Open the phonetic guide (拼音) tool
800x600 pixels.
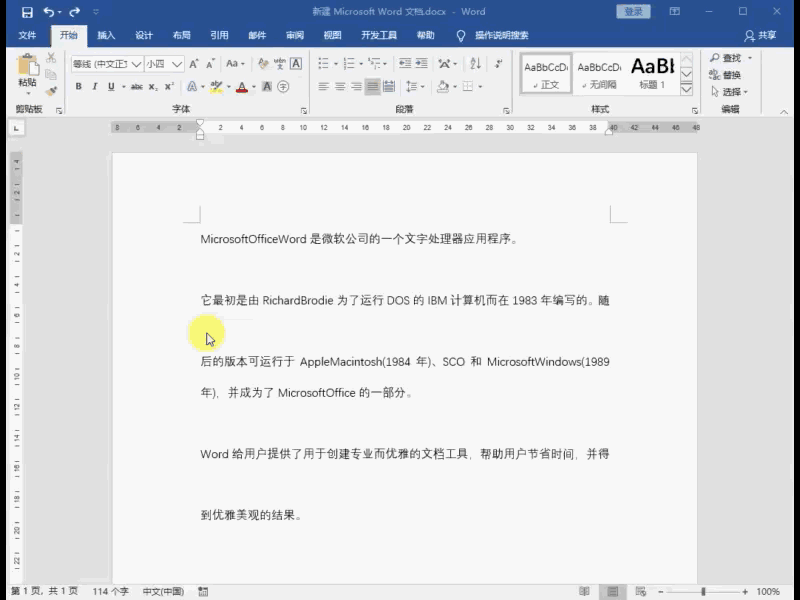pos(280,64)
